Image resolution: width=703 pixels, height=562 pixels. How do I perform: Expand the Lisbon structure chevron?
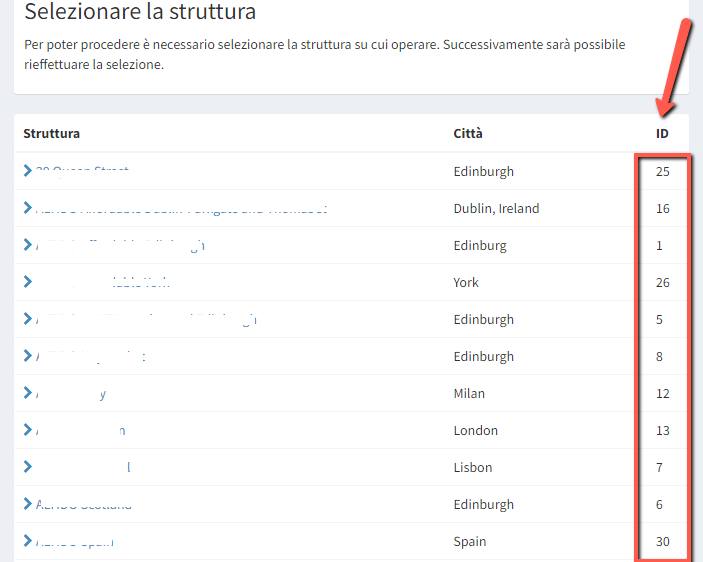28,467
